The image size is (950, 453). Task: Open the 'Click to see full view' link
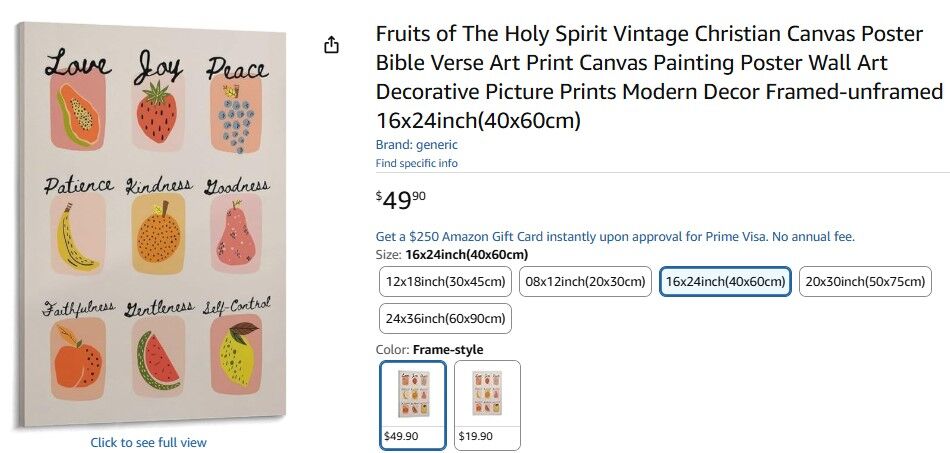pyautogui.click(x=148, y=442)
